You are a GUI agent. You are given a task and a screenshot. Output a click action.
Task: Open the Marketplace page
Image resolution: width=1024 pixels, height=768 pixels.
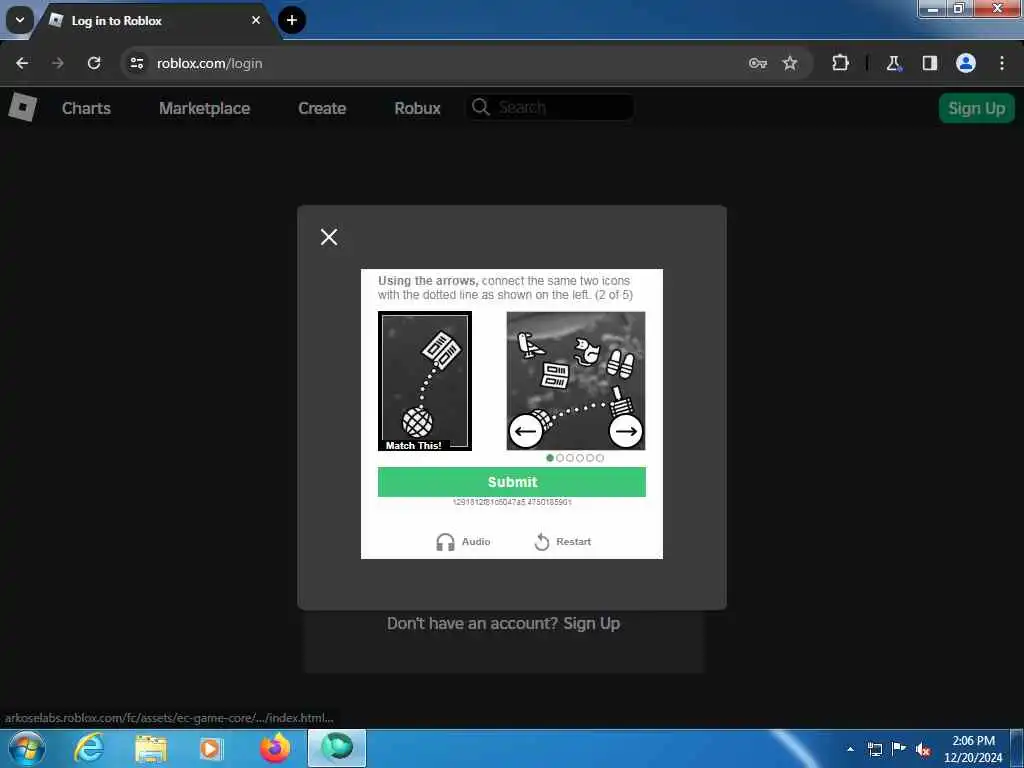pyautogui.click(x=204, y=108)
